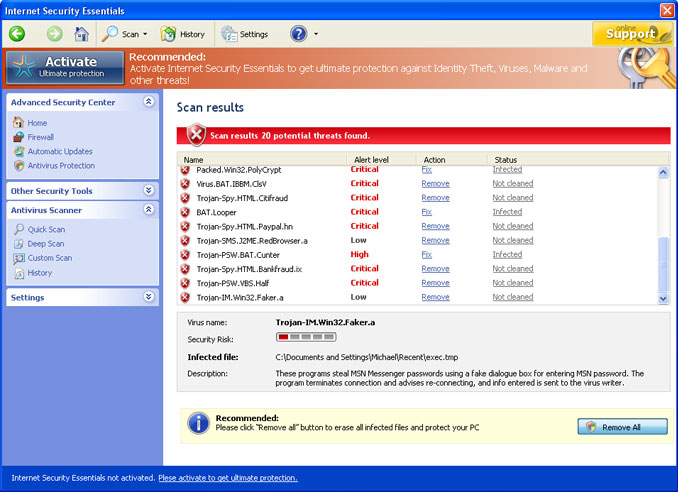Click red shield icon beside Trojan-PSW.VBS.Half

185,283
